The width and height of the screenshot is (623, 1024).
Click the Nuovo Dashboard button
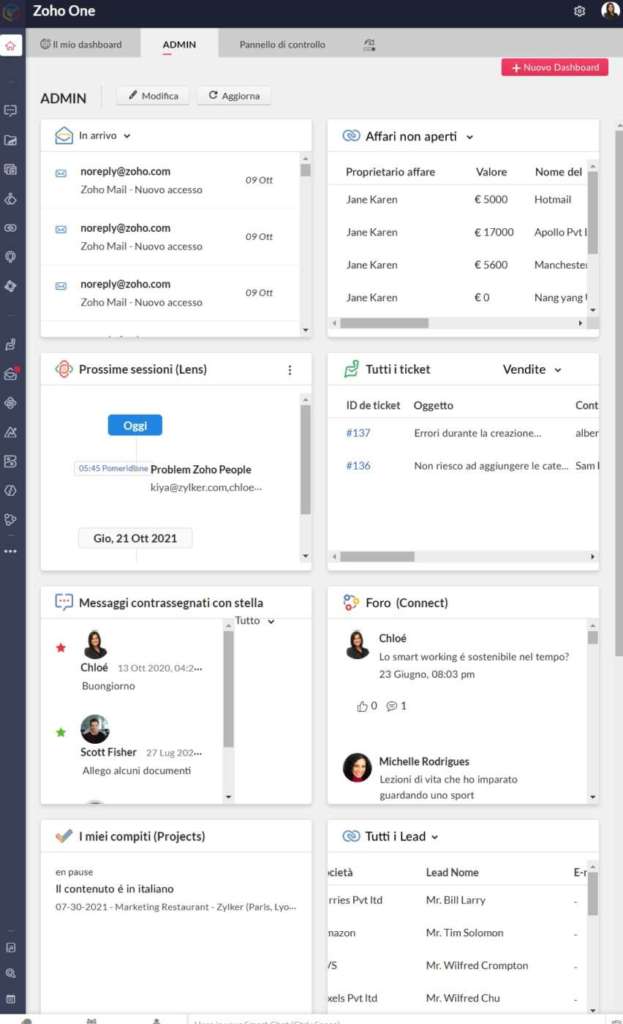point(554,67)
